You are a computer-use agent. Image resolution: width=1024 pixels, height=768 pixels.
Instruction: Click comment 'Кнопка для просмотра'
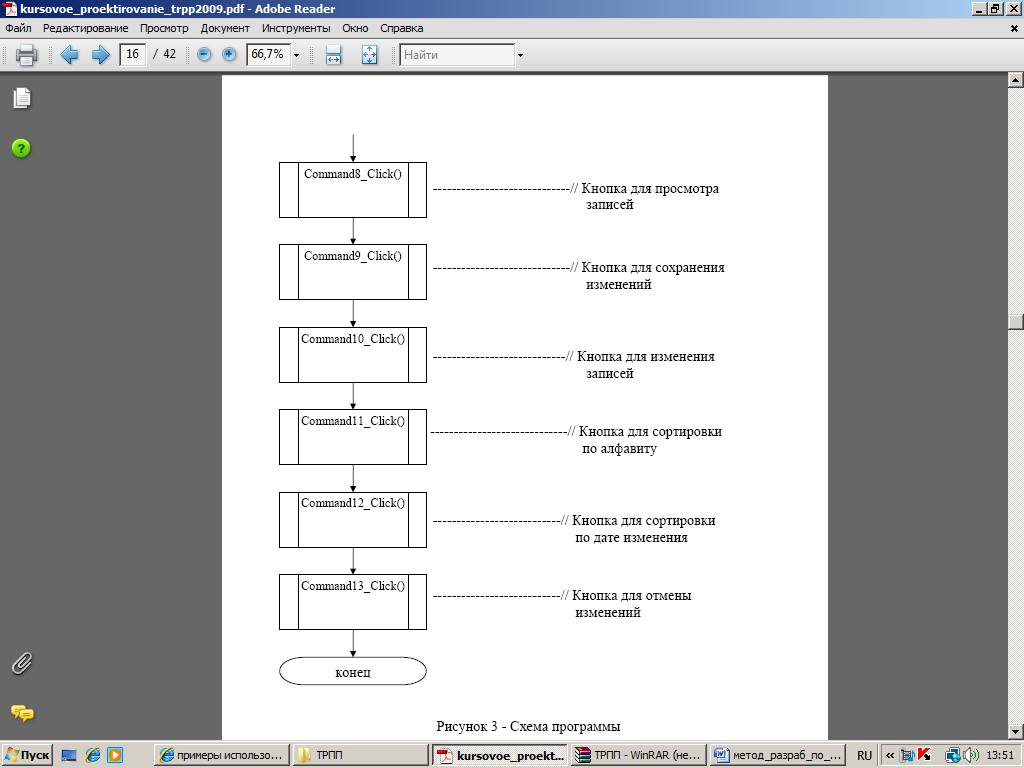[650, 189]
